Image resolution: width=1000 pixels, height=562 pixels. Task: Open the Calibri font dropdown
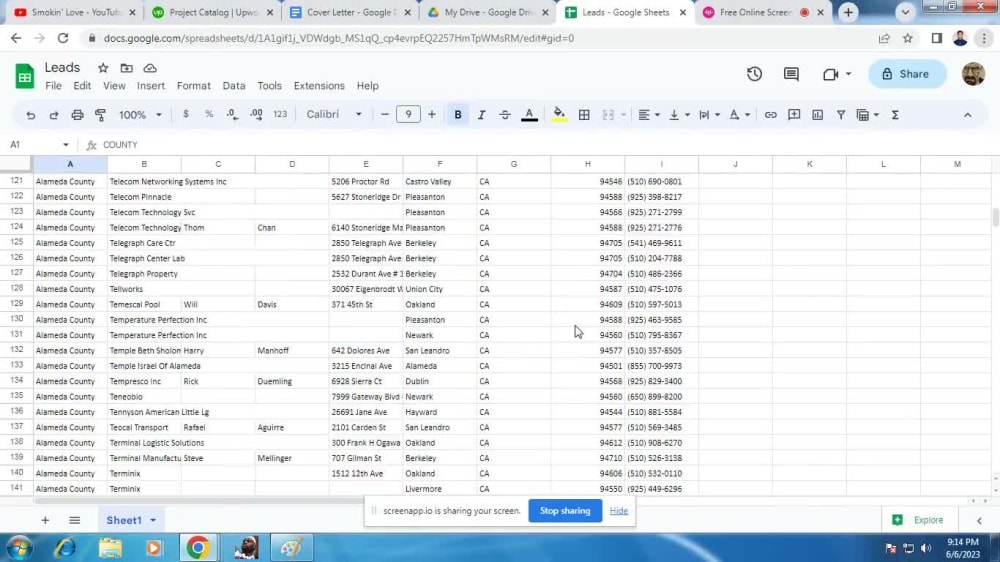point(334,115)
